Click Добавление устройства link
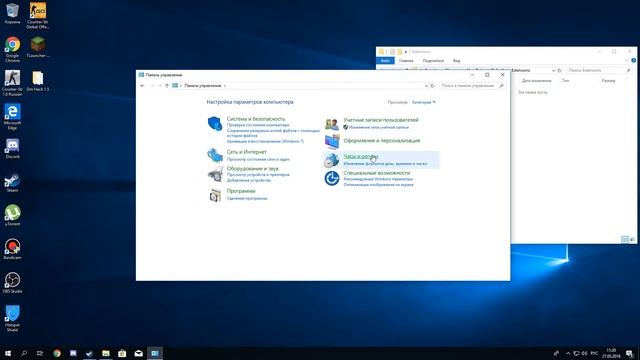Image resolution: width=640 pixels, height=360 pixels. [249, 180]
